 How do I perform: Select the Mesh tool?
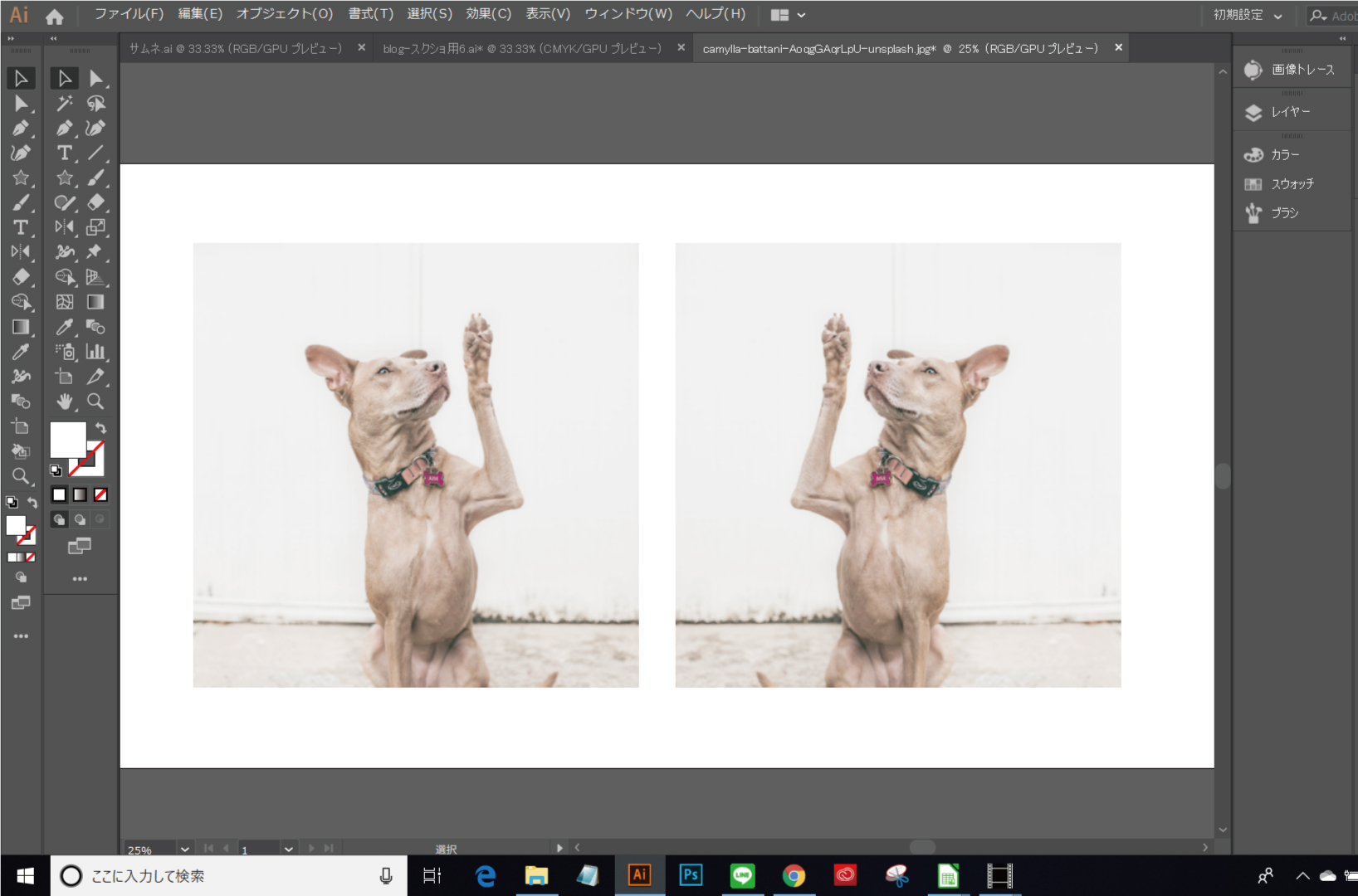[x=65, y=302]
